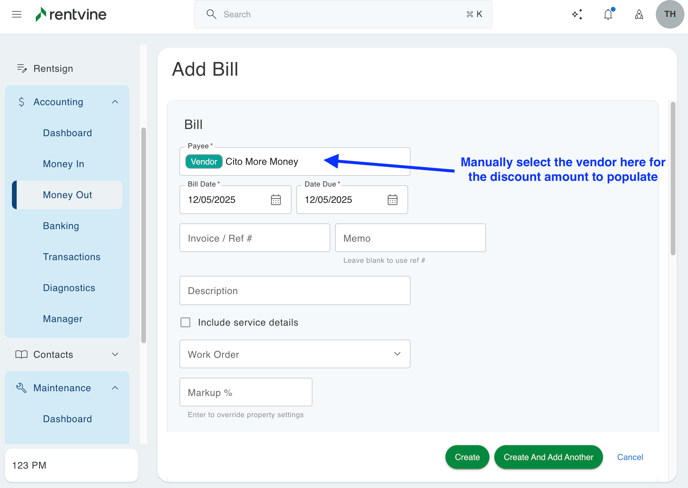
Task: Click the Invoice / Ref # field
Action: coord(255,238)
